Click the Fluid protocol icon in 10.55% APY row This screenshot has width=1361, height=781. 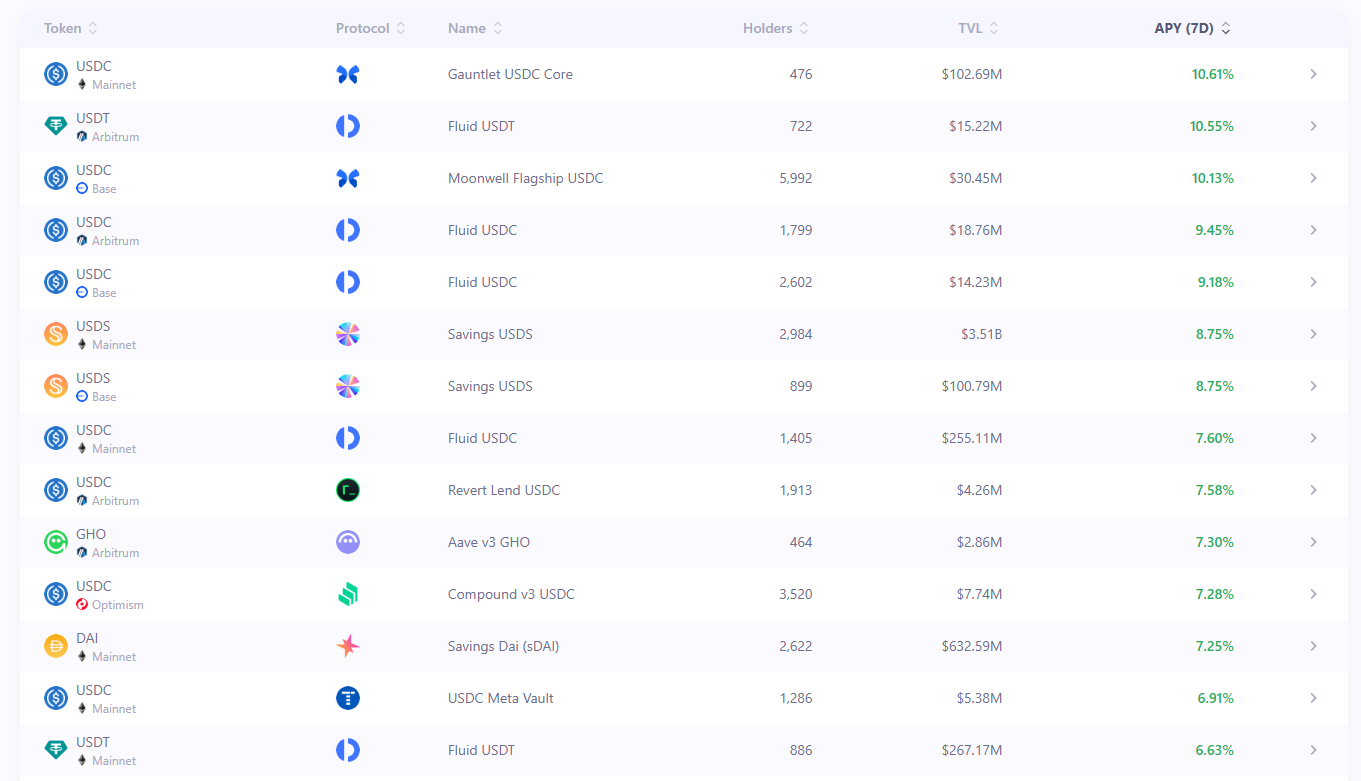348,126
